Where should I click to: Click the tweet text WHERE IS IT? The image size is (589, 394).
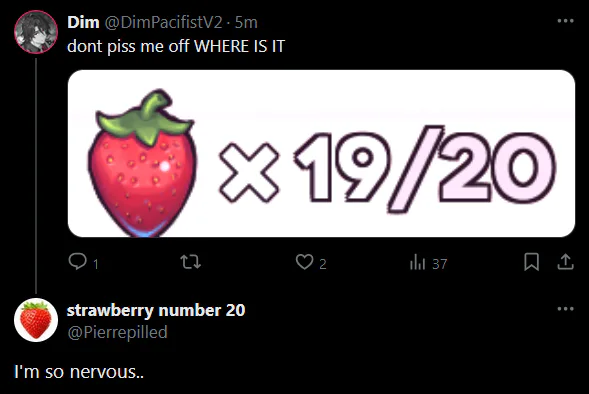[239, 47]
